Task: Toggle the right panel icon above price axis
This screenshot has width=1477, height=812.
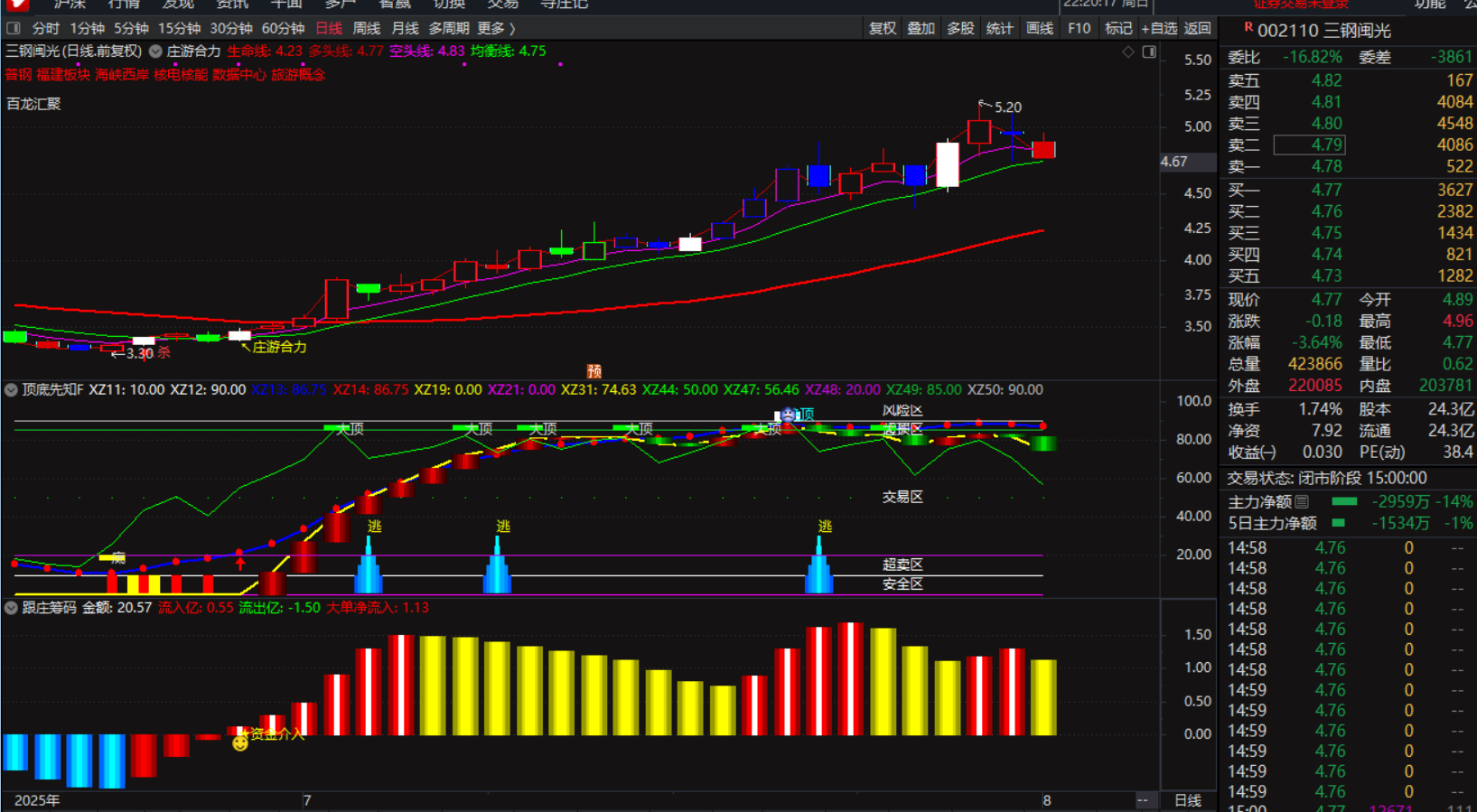Action: [1149, 52]
